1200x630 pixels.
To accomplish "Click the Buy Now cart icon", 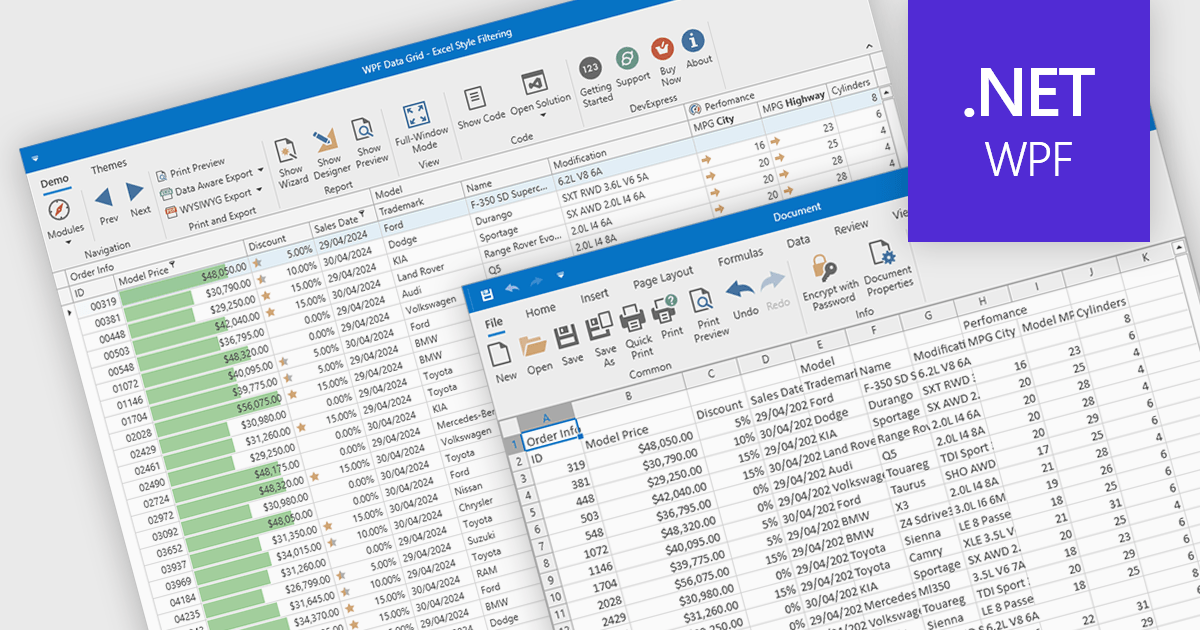I will 663,48.
